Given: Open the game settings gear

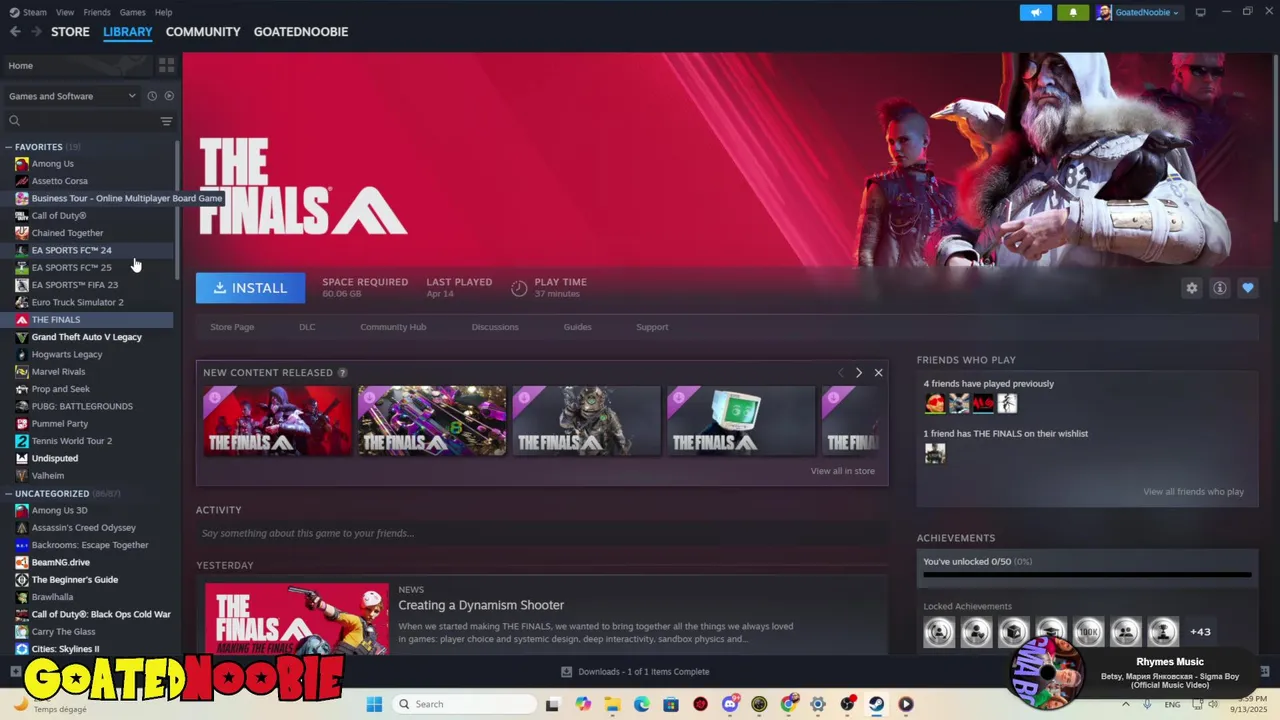Looking at the screenshot, I should pyautogui.click(x=1191, y=288).
